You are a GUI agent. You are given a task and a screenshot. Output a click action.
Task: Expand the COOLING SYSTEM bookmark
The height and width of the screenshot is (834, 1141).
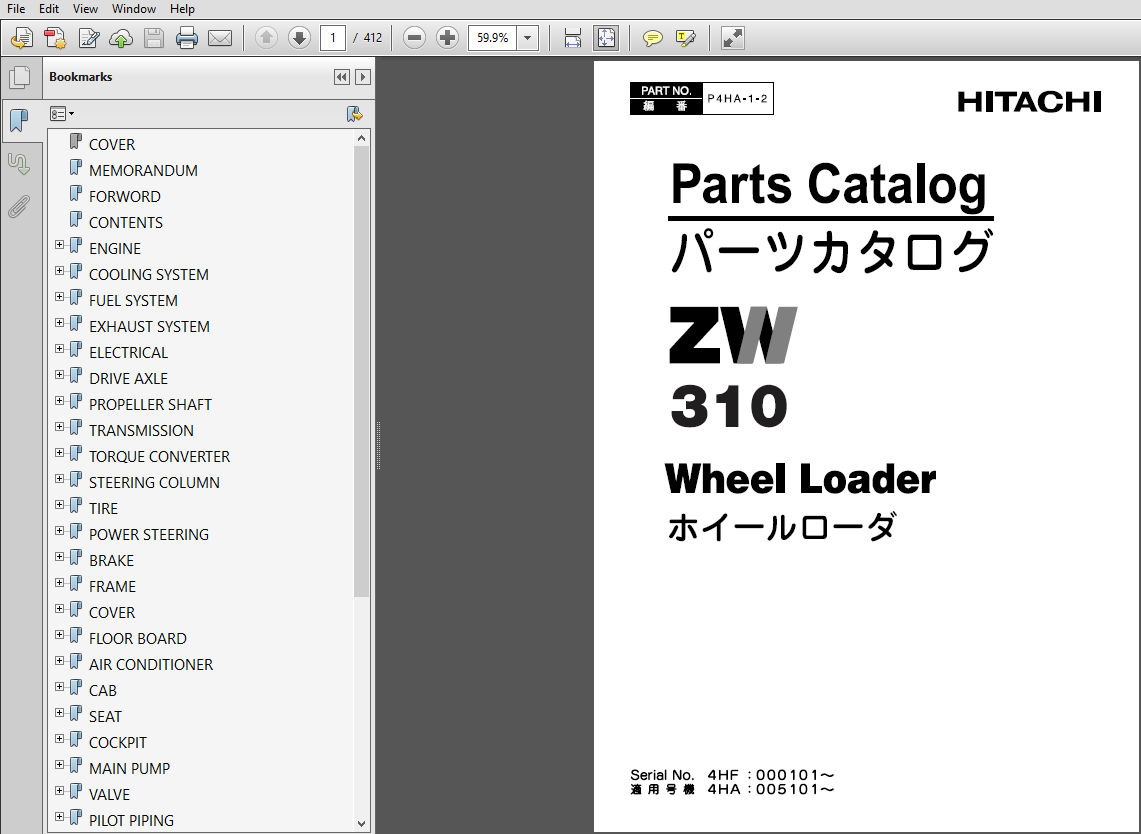pos(60,271)
